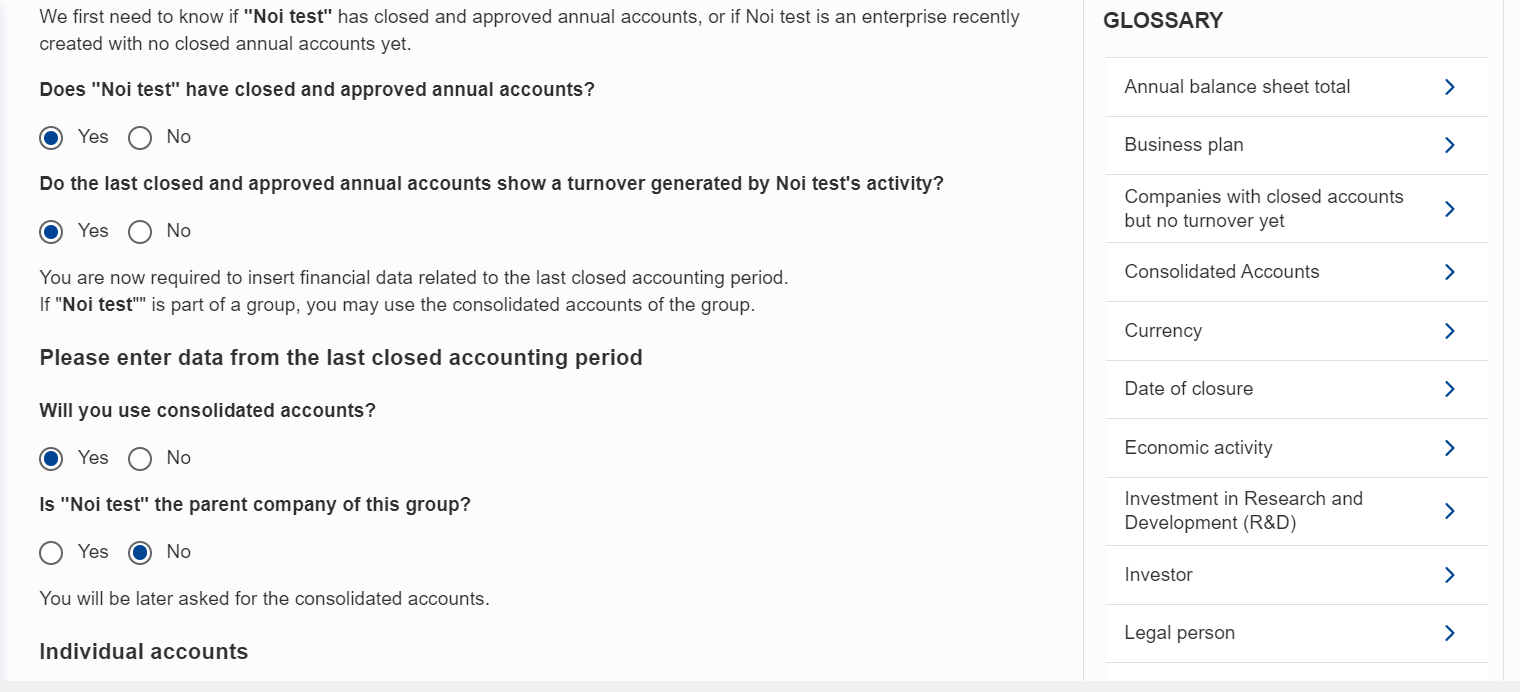Click chevron arrow next to Date of closure
1520x692 pixels.
tap(1450, 389)
